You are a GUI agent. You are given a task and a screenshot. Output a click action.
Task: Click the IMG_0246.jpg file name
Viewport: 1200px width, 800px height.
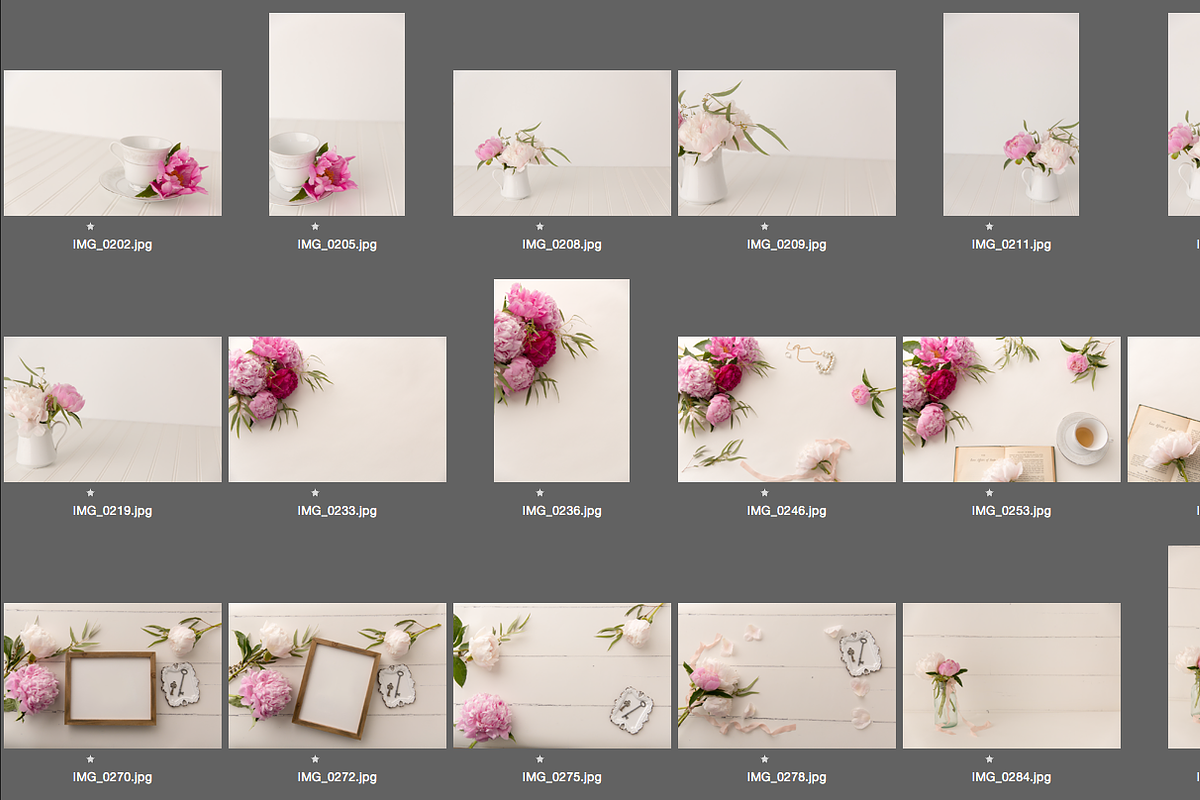pos(787,511)
